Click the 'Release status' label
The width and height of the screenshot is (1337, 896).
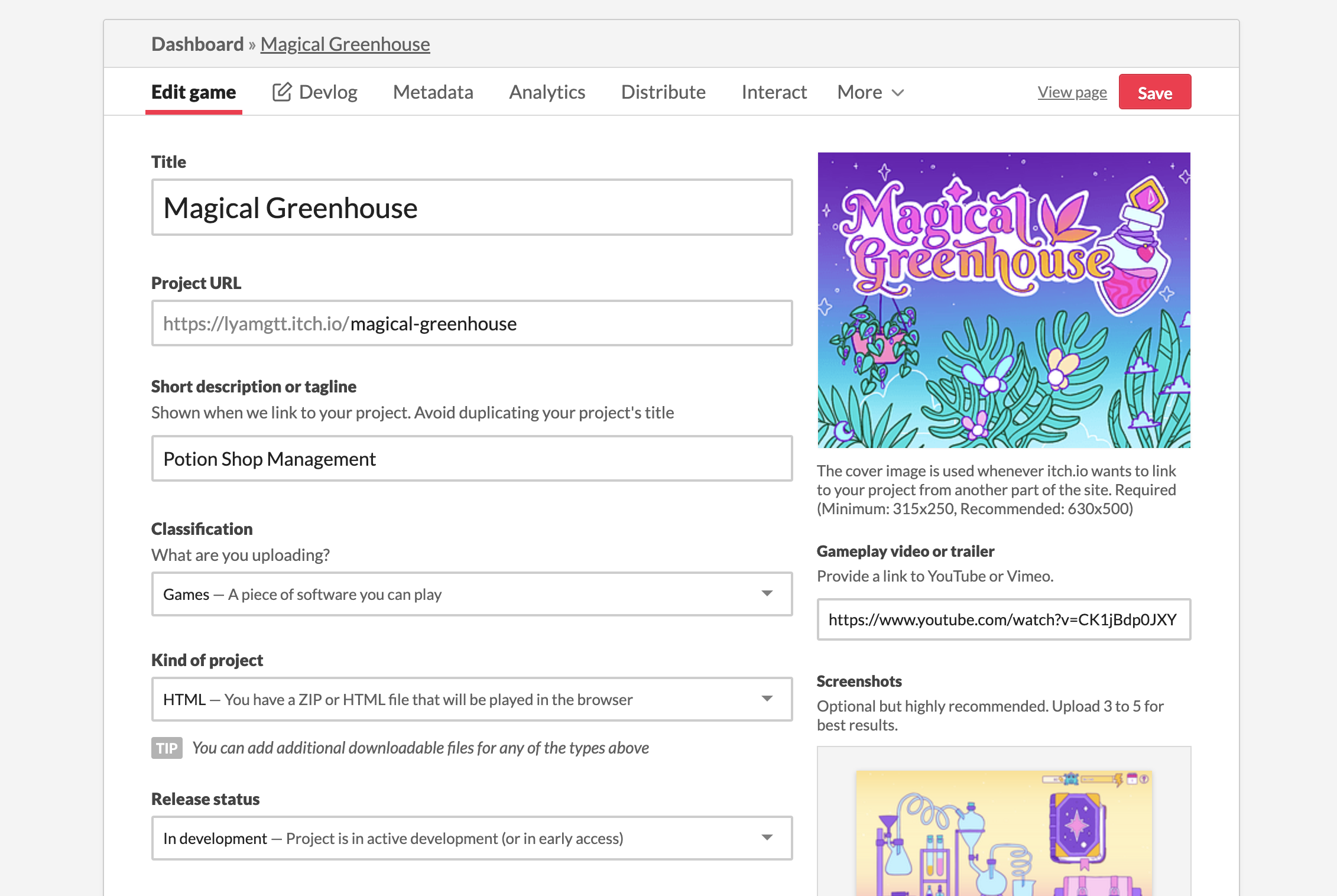[x=205, y=799]
